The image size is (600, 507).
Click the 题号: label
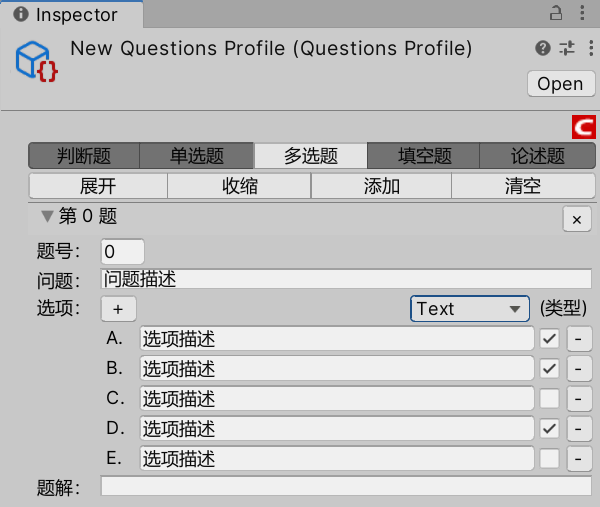pyautogui.click(x=58, y=252)
